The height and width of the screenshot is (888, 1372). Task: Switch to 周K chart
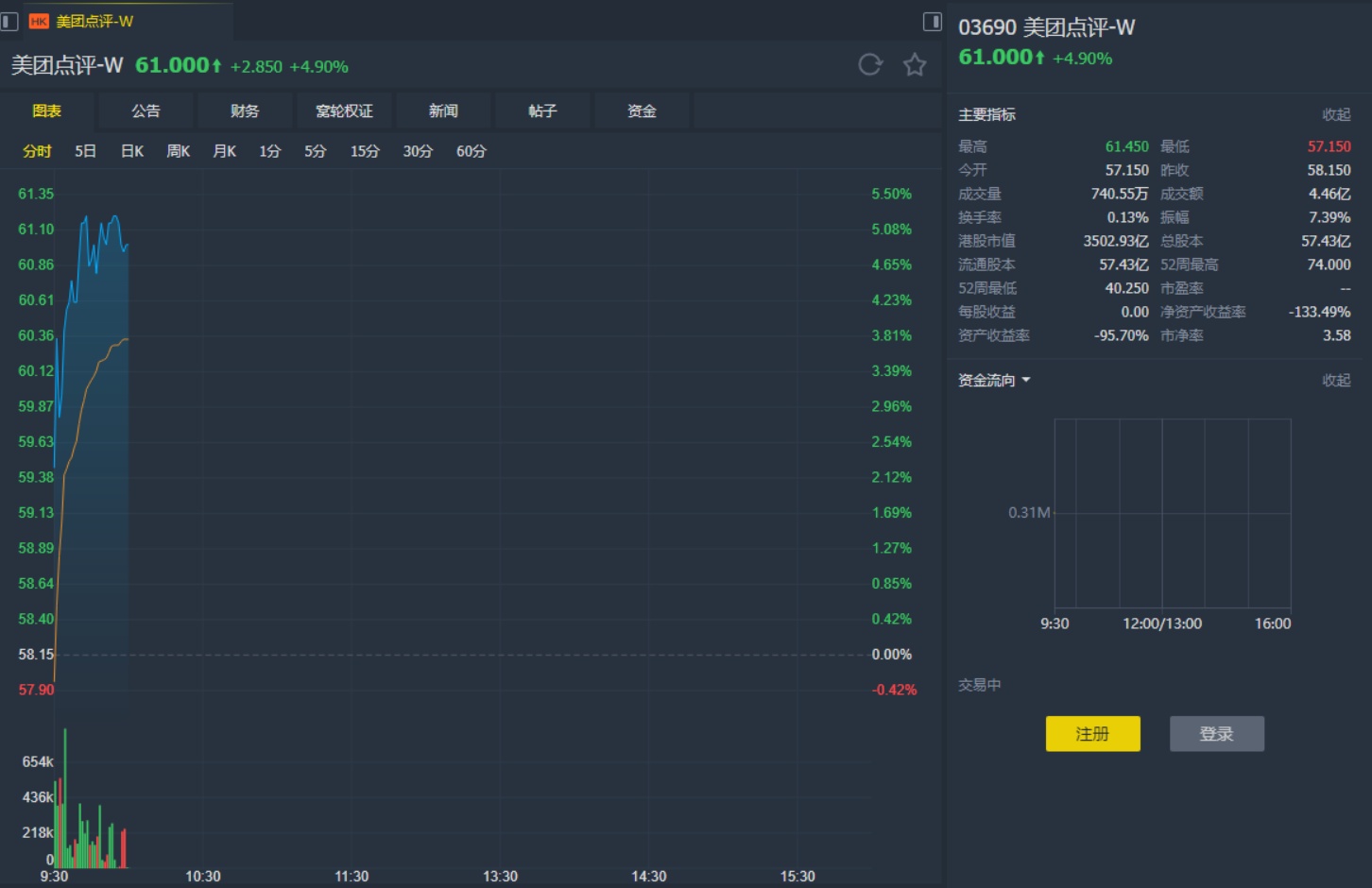point(179,151)
